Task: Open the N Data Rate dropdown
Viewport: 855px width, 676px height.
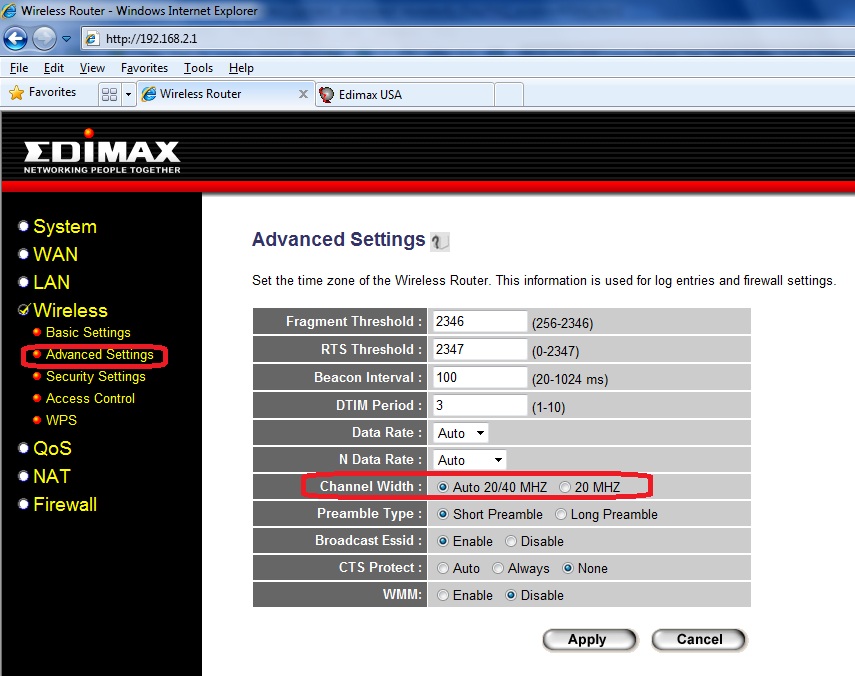Action: pos(469,460)
